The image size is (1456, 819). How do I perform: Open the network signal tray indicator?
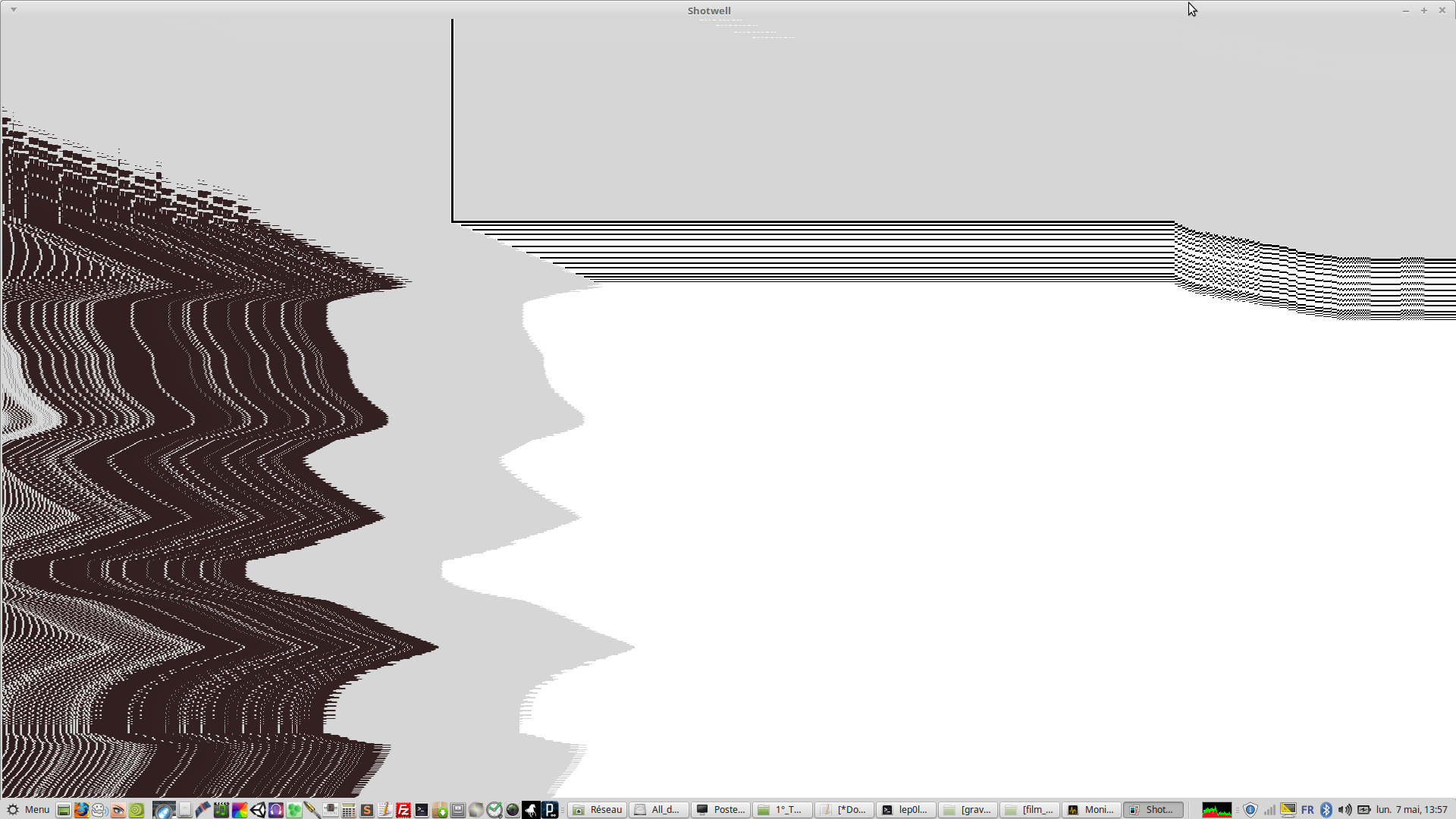(x=1269, y=810)
